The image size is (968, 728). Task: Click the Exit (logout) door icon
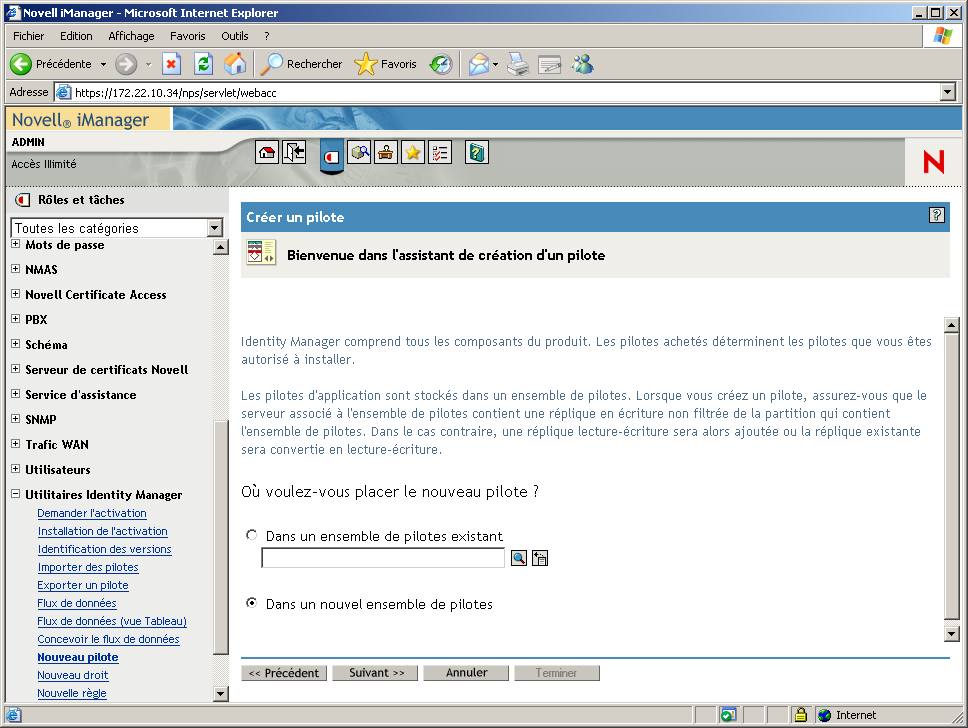tap(294, 152)
